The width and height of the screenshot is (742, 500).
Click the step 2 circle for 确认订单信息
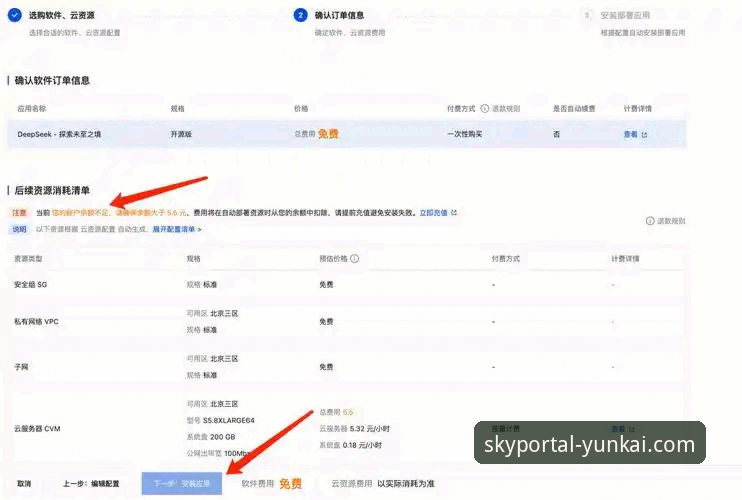tap(300, 15)
